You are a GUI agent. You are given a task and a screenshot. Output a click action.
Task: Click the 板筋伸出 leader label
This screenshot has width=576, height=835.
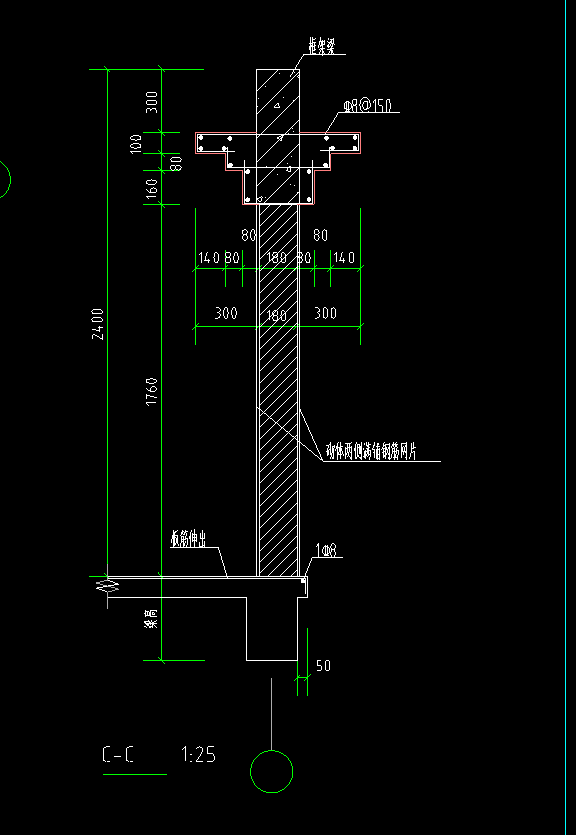(188, 539)
